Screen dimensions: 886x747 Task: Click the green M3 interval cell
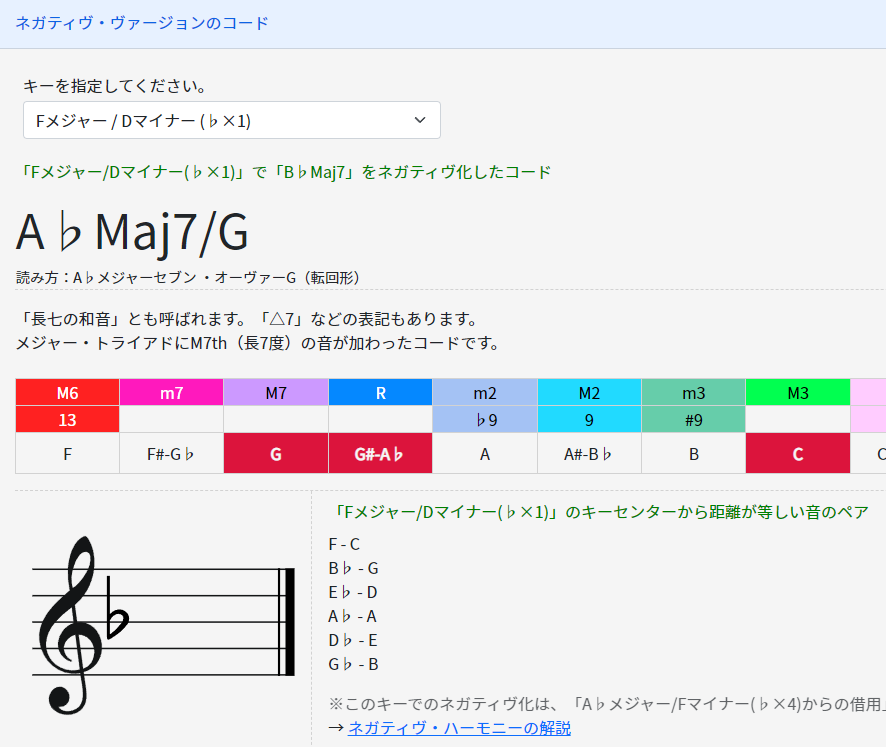[x=798, y=393]
